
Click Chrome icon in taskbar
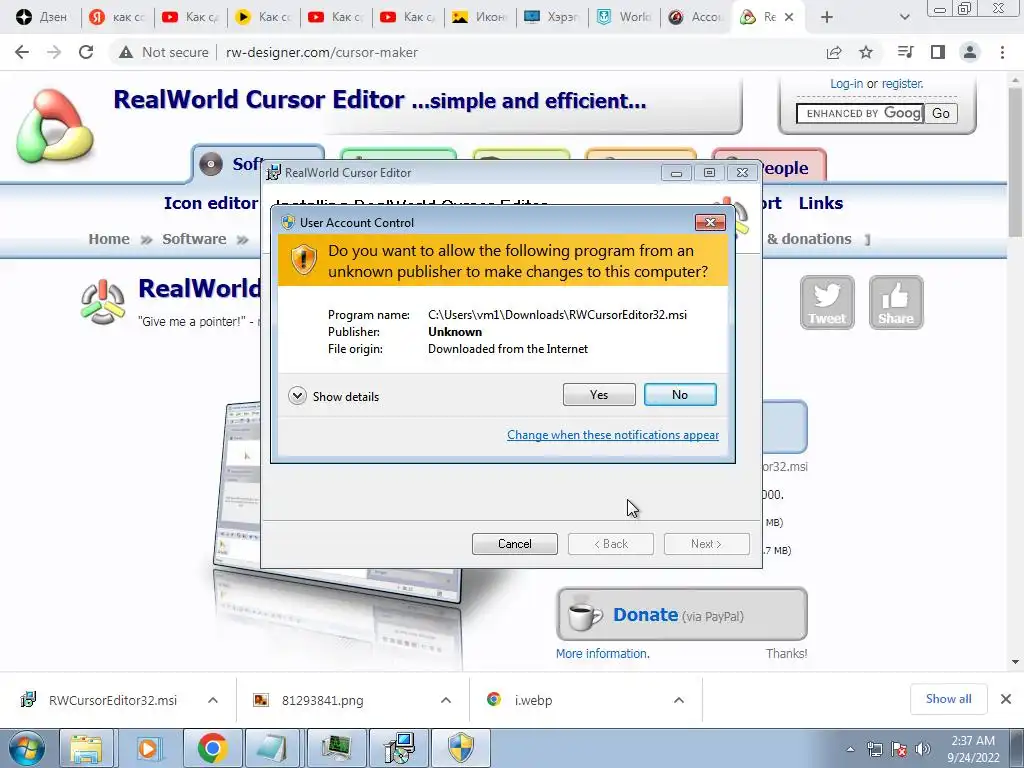click(x=212, y=748)
